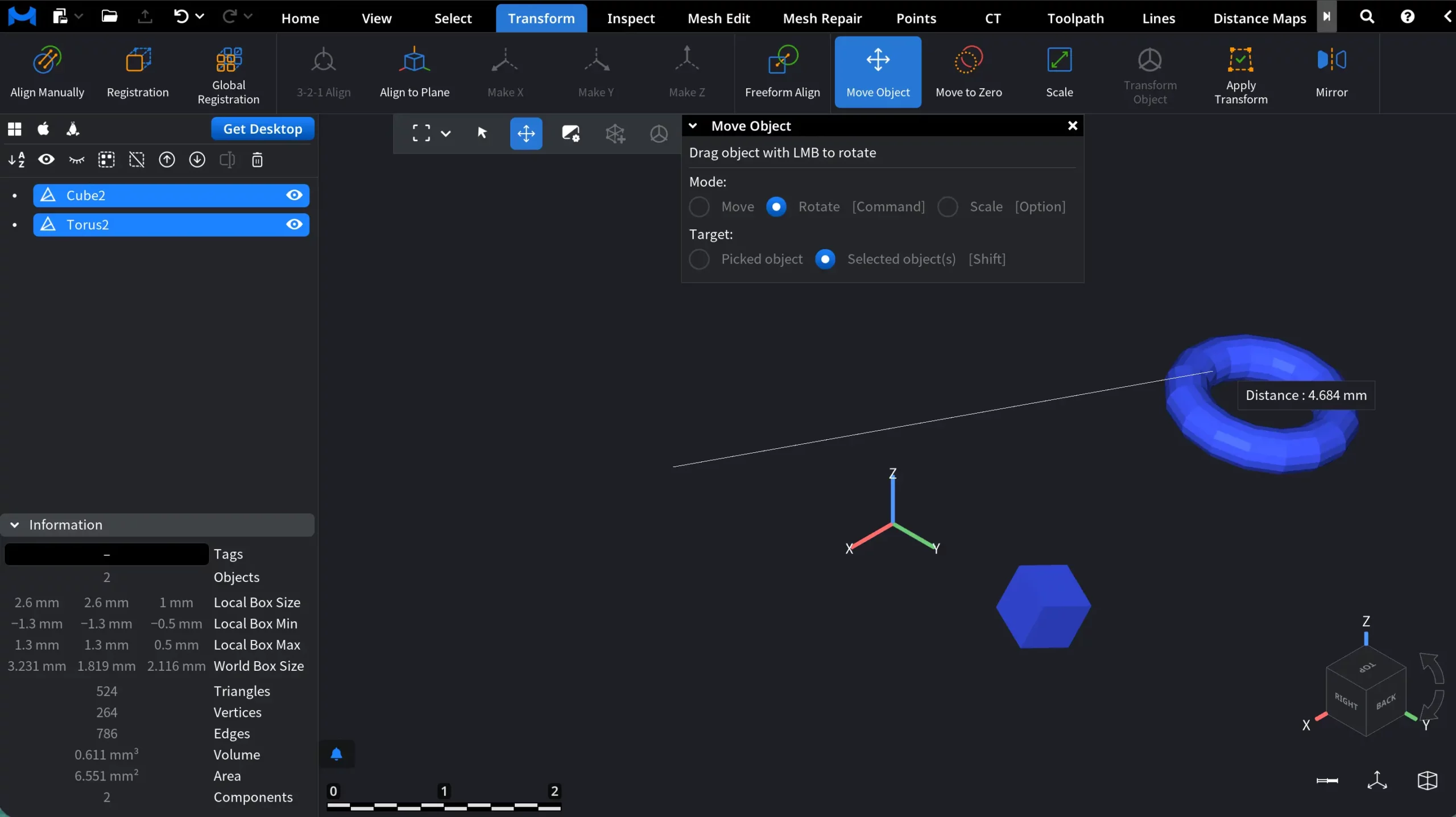Select the Make X alignment tool
The height and width of the screenshot is (817, 1456).
pos(504,73)
